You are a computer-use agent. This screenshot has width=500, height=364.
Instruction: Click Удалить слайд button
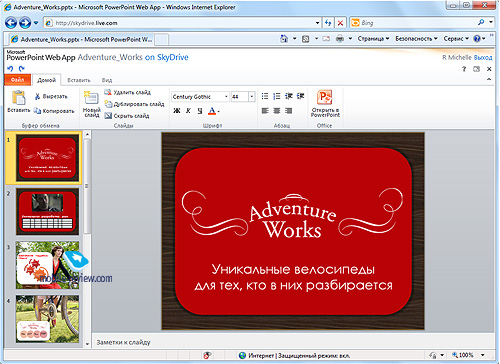click(x=128, y=92)
